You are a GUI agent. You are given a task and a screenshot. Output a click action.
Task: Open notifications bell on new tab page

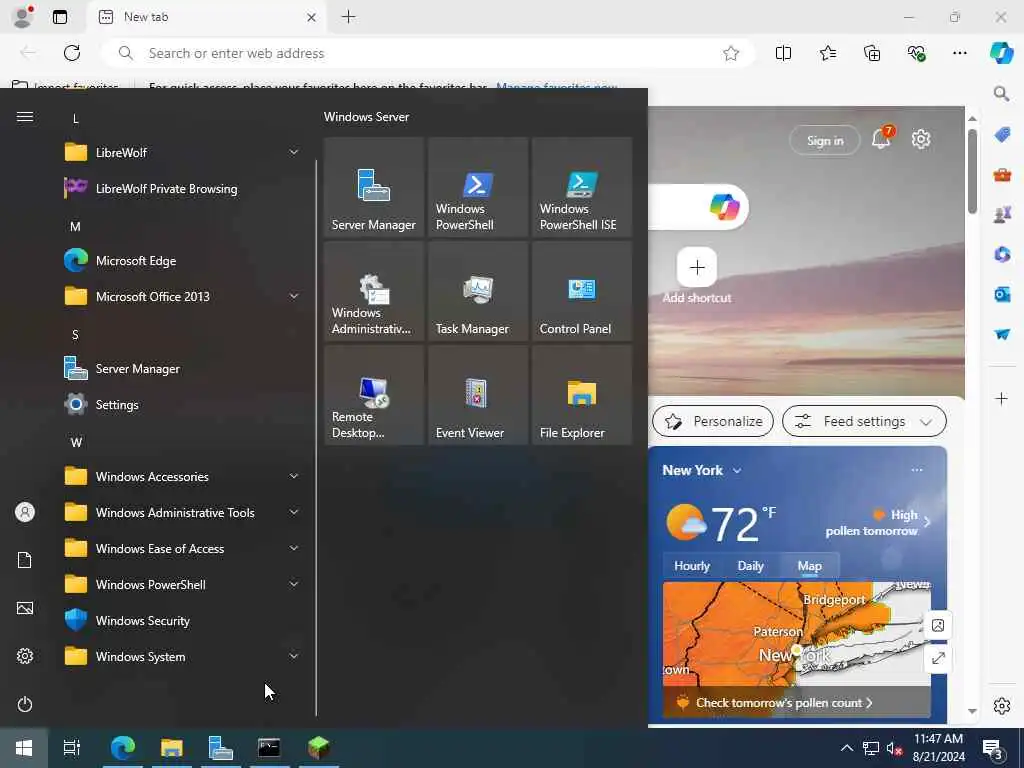click(x=881, y=138)
